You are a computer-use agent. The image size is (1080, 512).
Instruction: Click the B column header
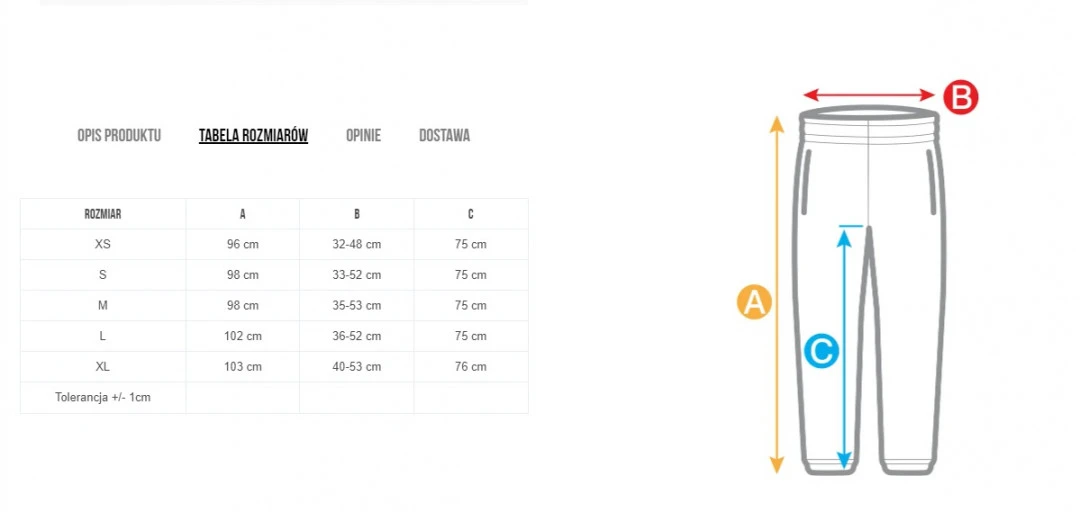click(357, 214)
